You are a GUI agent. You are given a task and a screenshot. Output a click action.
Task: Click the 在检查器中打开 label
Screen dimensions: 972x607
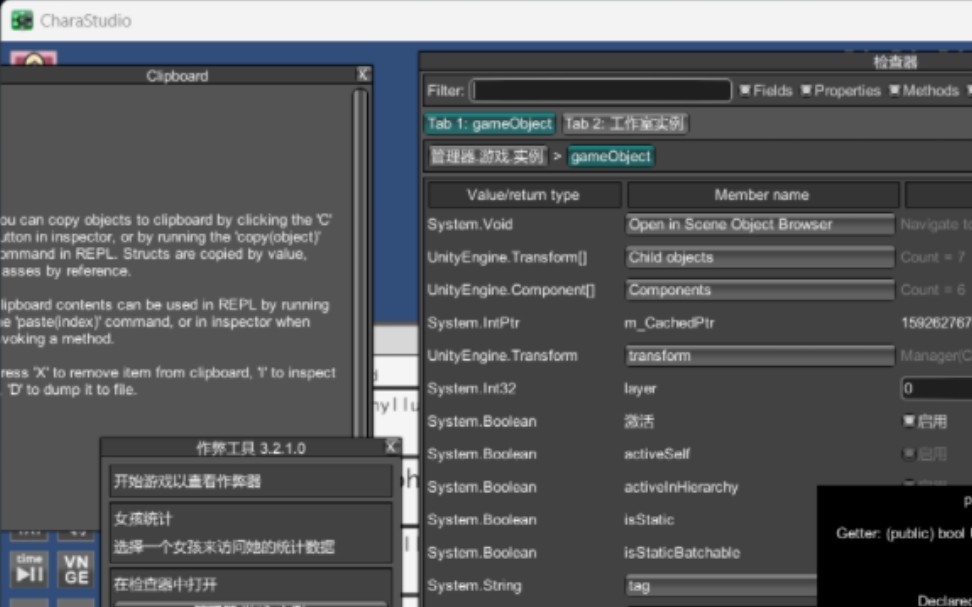pos(166,584)
